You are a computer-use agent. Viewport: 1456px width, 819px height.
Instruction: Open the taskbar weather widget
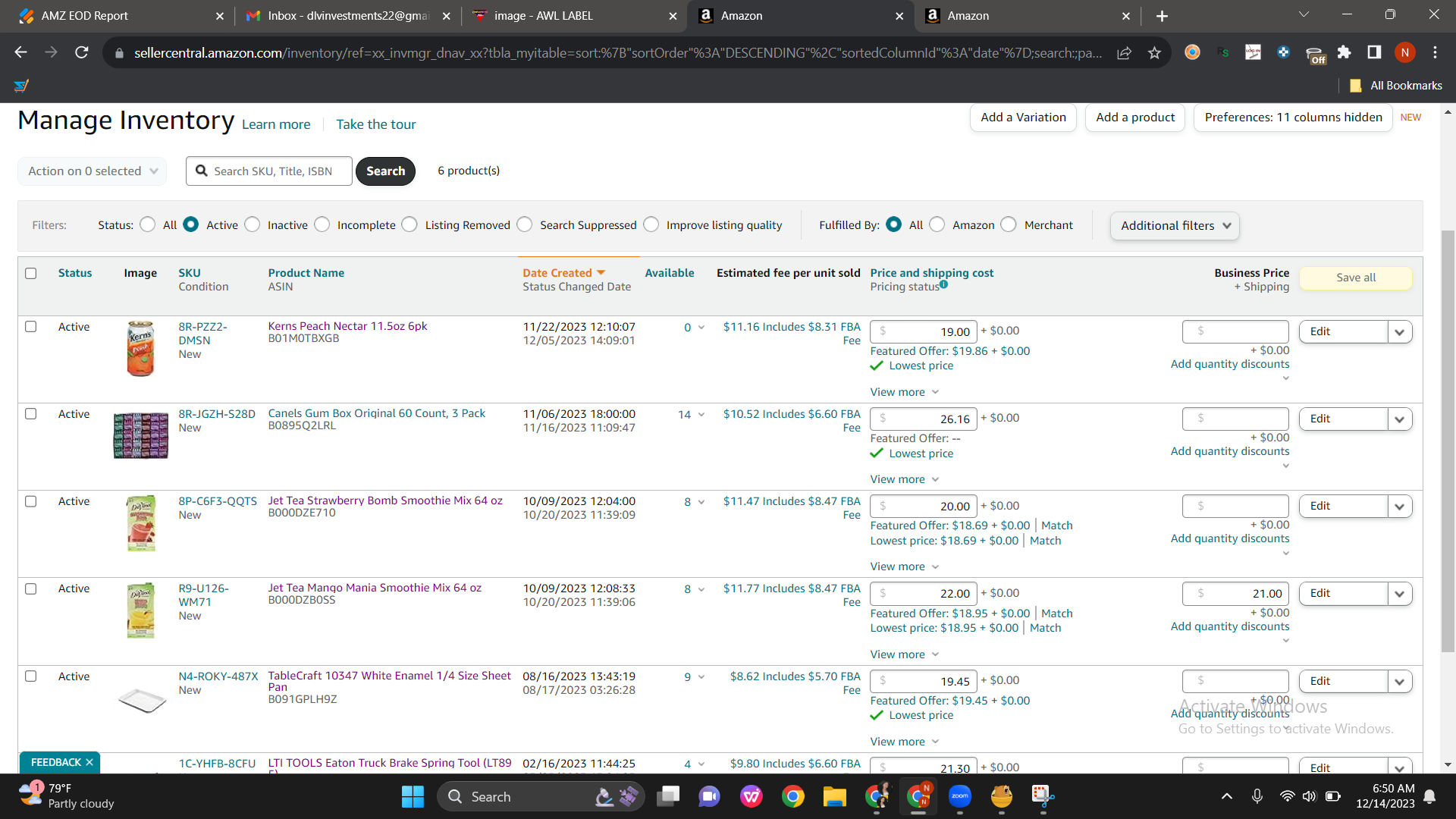(x=67, y=796)
